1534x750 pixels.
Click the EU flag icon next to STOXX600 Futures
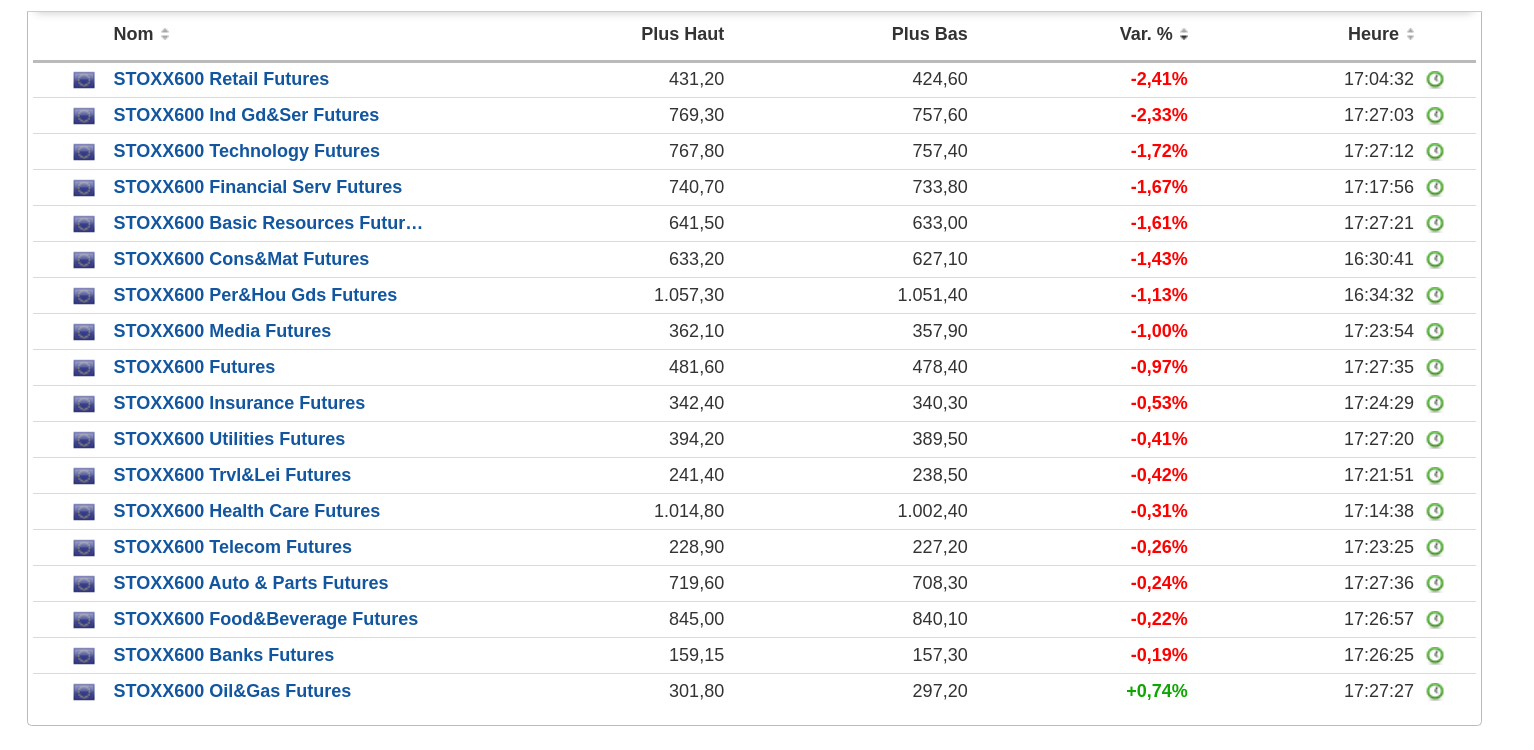click(x=84, y=368)
